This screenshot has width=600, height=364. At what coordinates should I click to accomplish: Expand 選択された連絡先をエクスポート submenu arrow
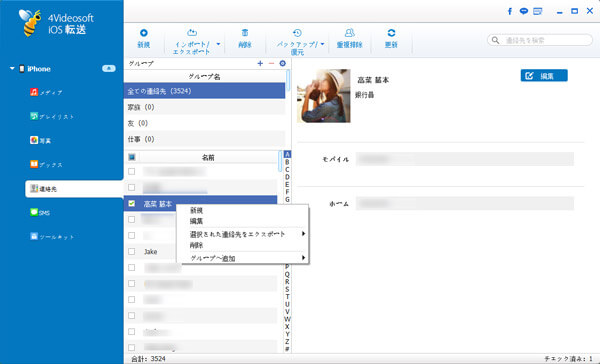point(303,233)
